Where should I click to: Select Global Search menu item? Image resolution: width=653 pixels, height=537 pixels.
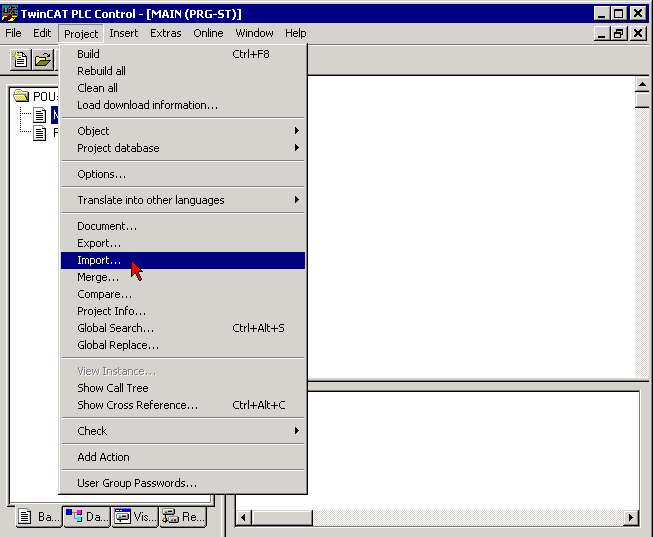click(x=183, y=328)
